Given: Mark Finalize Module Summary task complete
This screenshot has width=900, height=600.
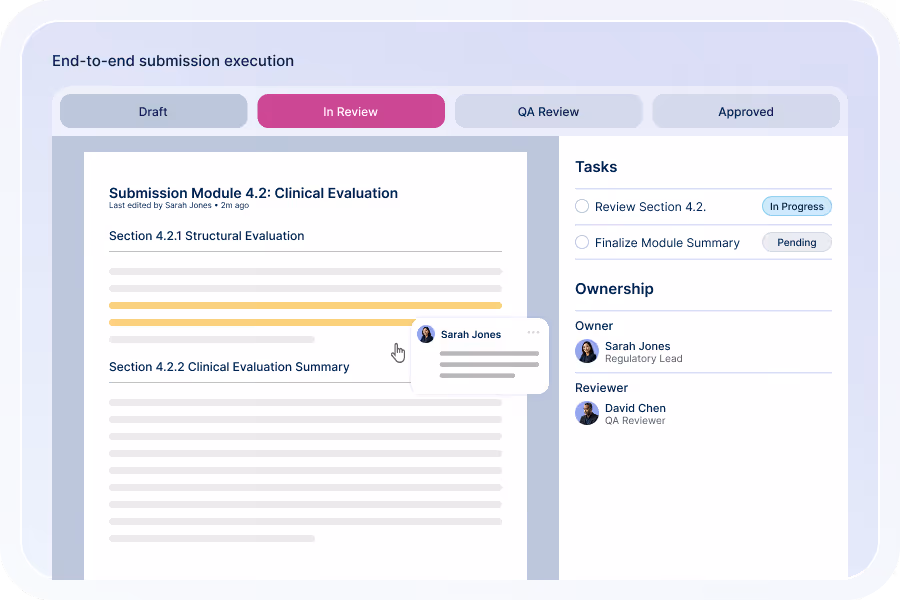Looking at the screenshot, I should (x=582, y=242).
